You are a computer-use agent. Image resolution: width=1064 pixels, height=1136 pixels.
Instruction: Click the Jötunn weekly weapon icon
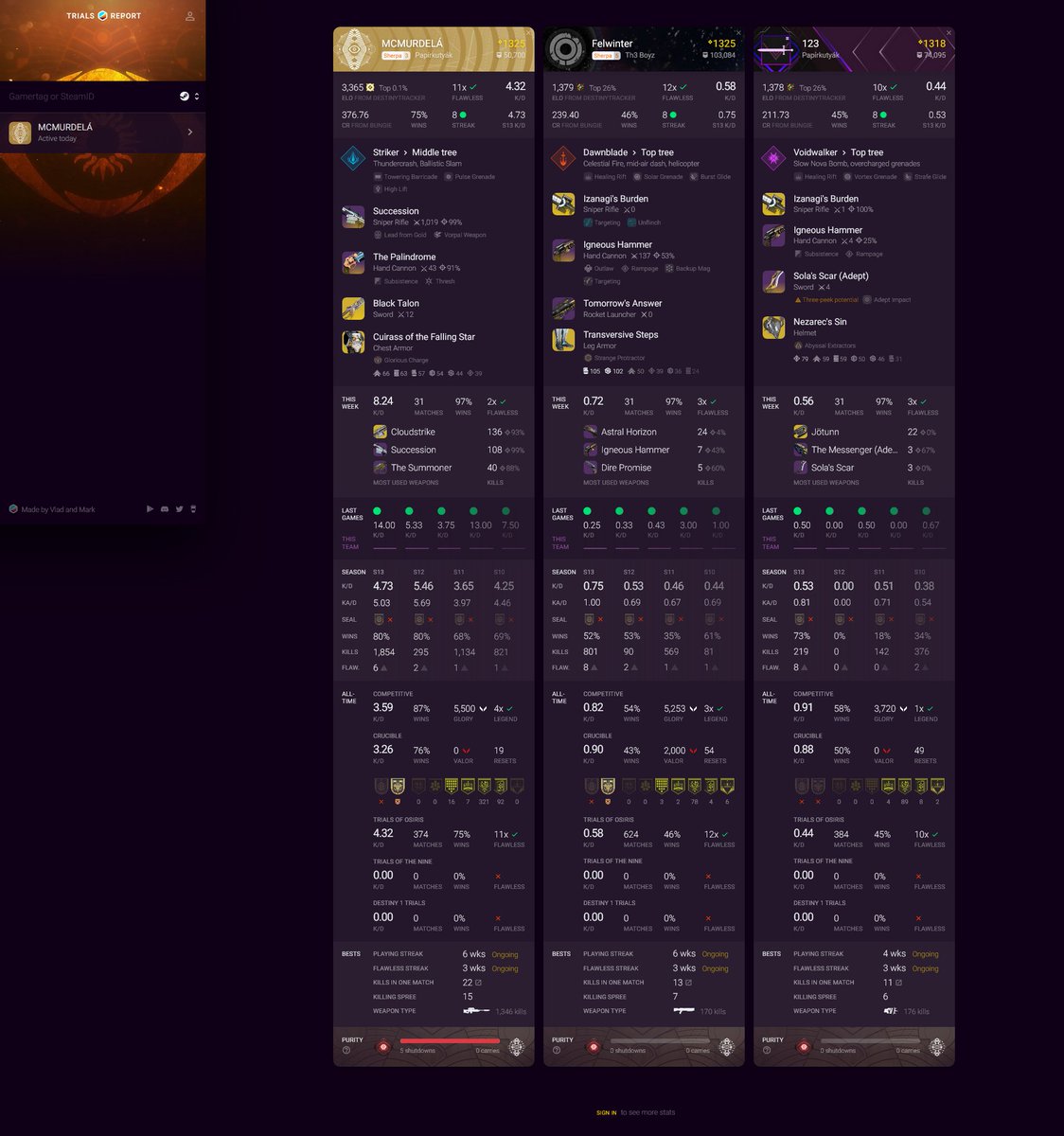pyautogui.click(x=800, y=432)
